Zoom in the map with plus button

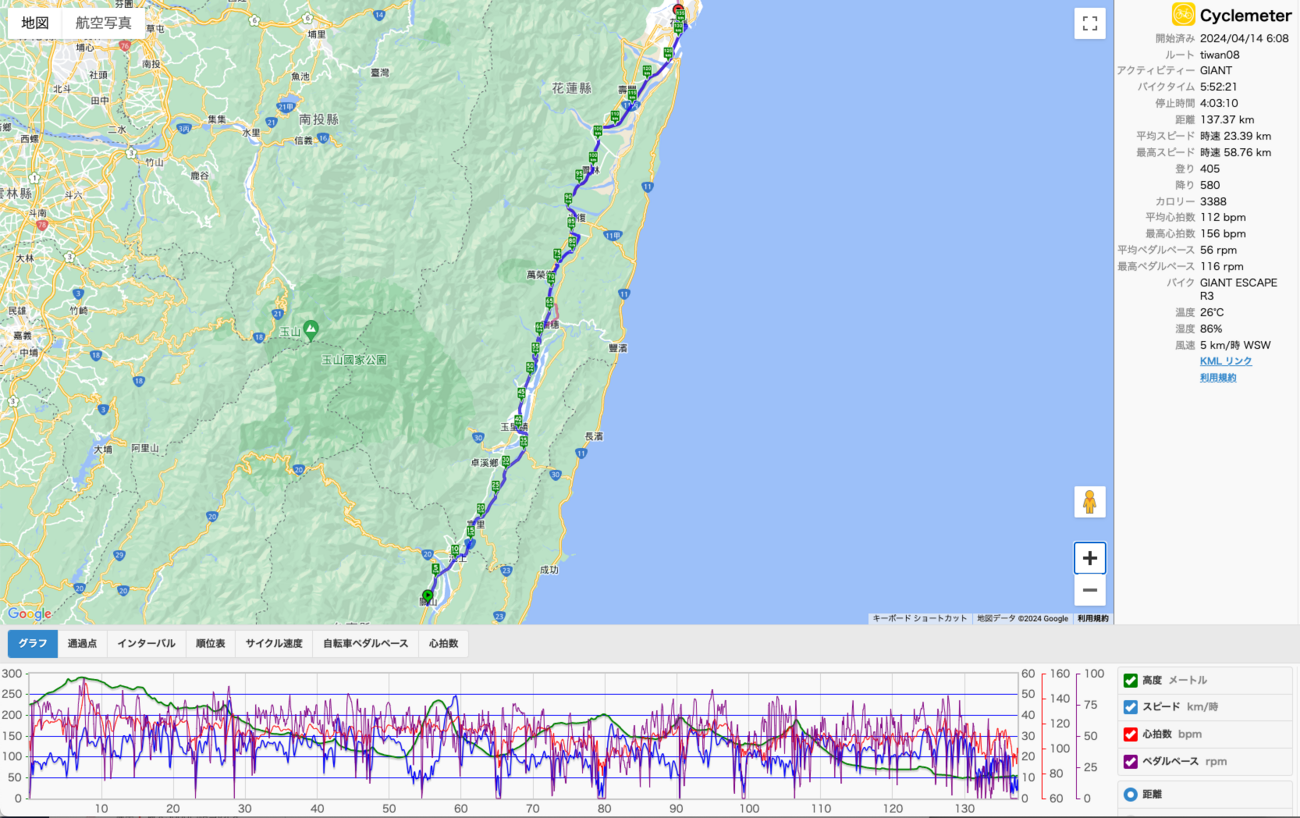click(1090, 558)
